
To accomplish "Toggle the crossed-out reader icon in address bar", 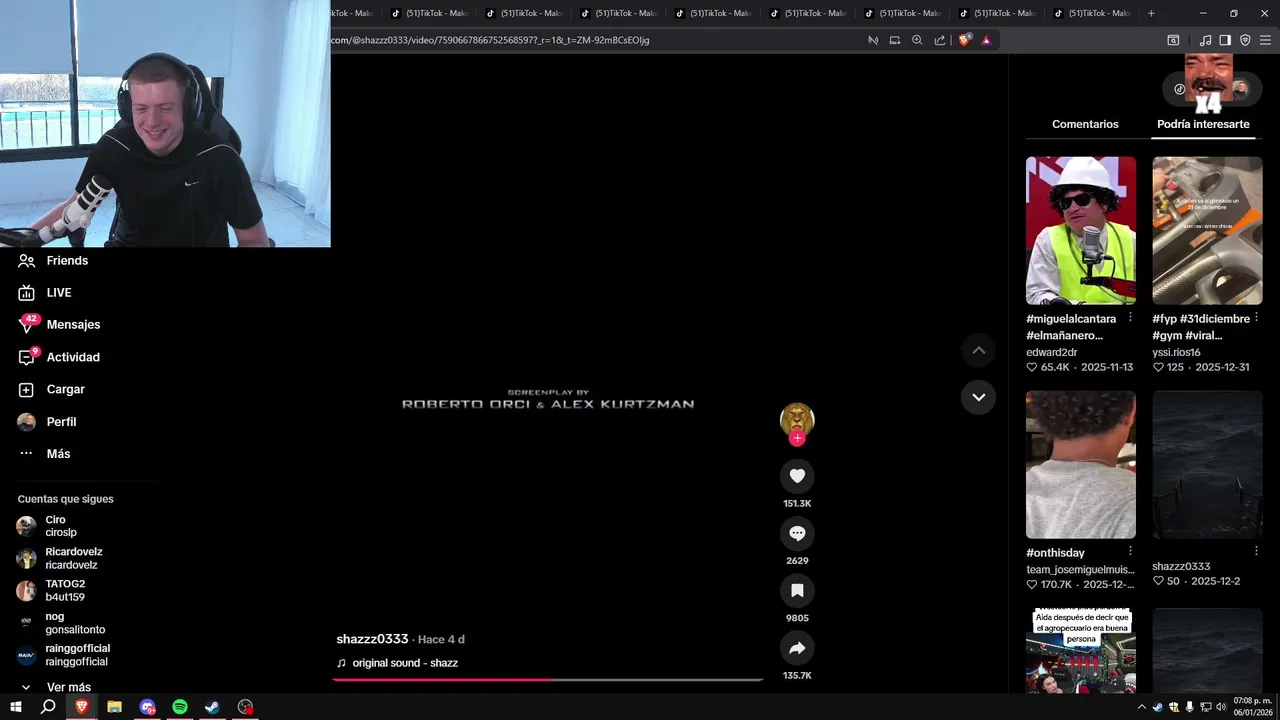I will [x=873, y=40].
